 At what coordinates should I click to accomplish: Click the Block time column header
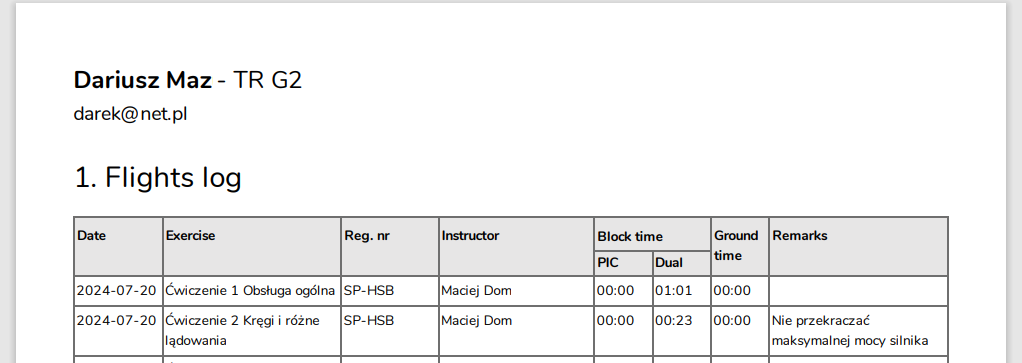[652, 235]
